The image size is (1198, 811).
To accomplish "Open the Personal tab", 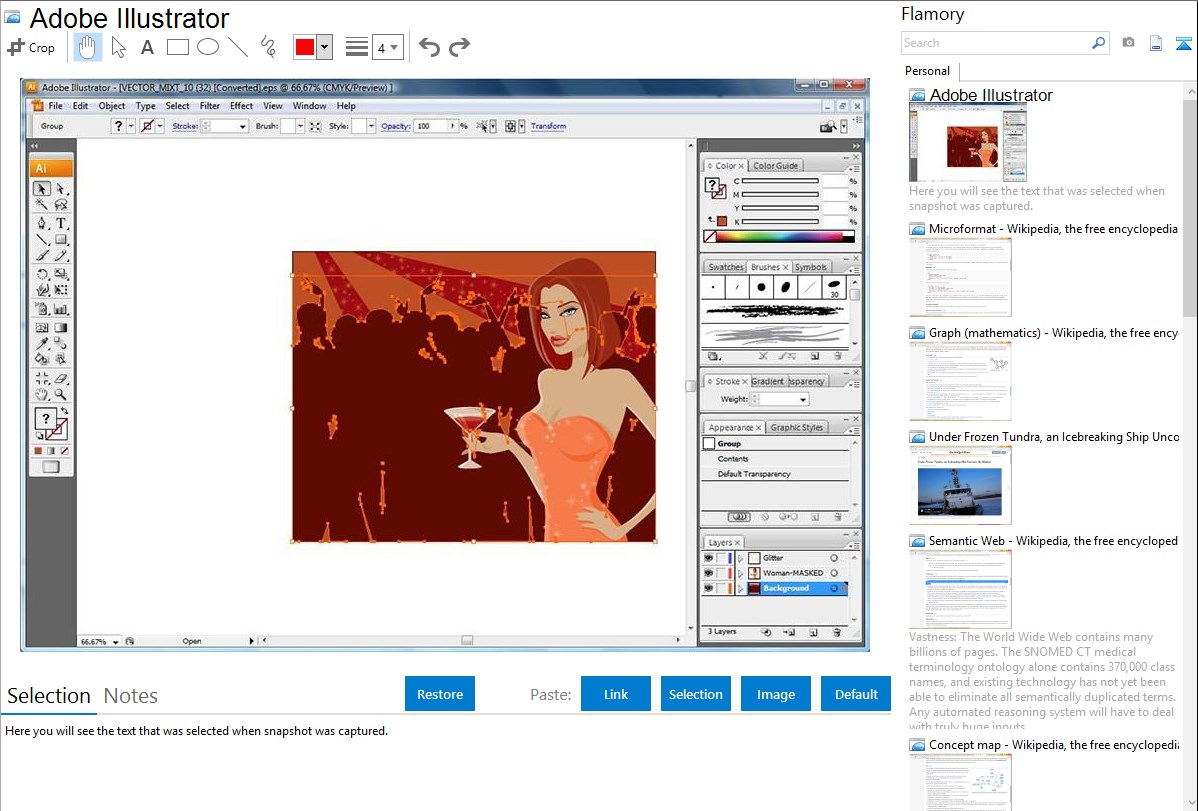I will click(x=927, y=71).
